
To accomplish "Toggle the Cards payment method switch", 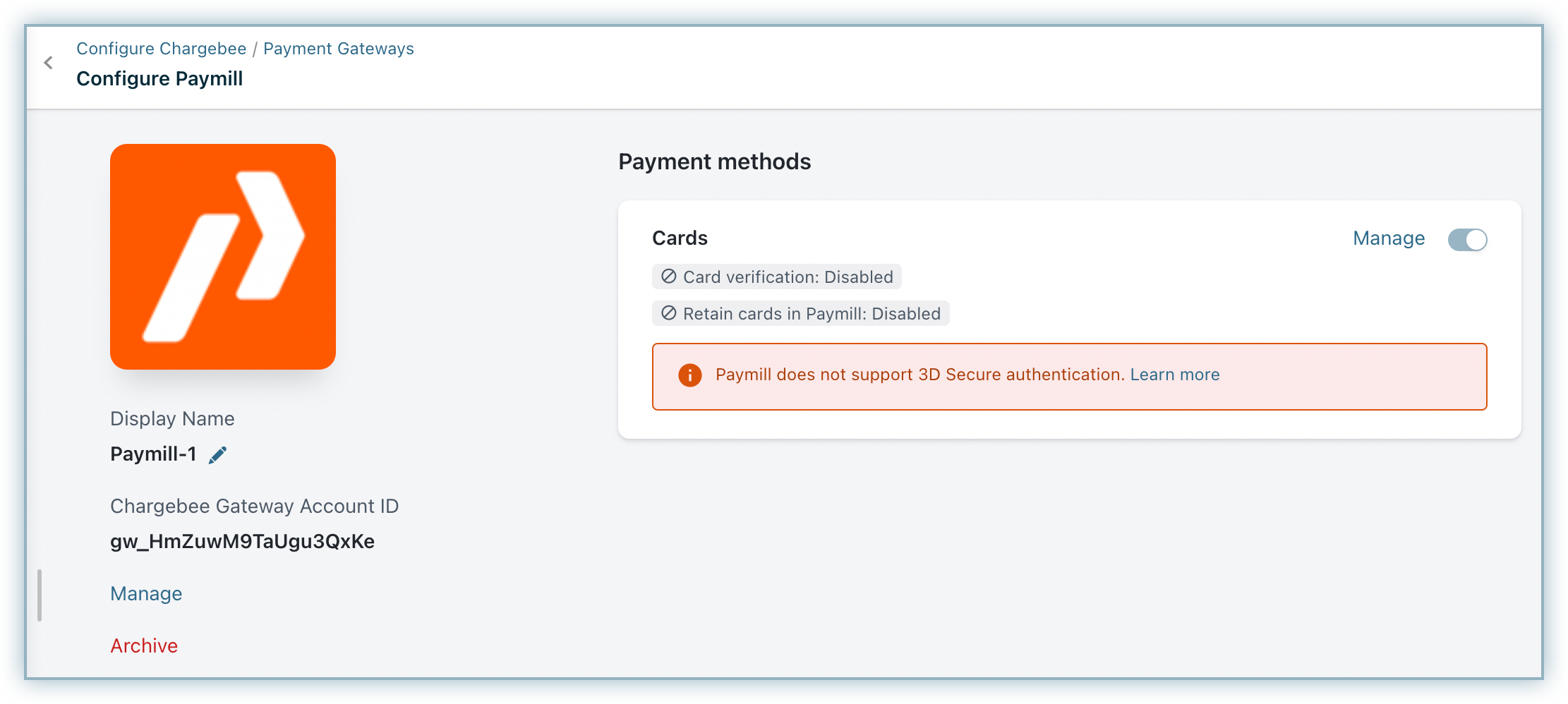I will [1467, 240].
